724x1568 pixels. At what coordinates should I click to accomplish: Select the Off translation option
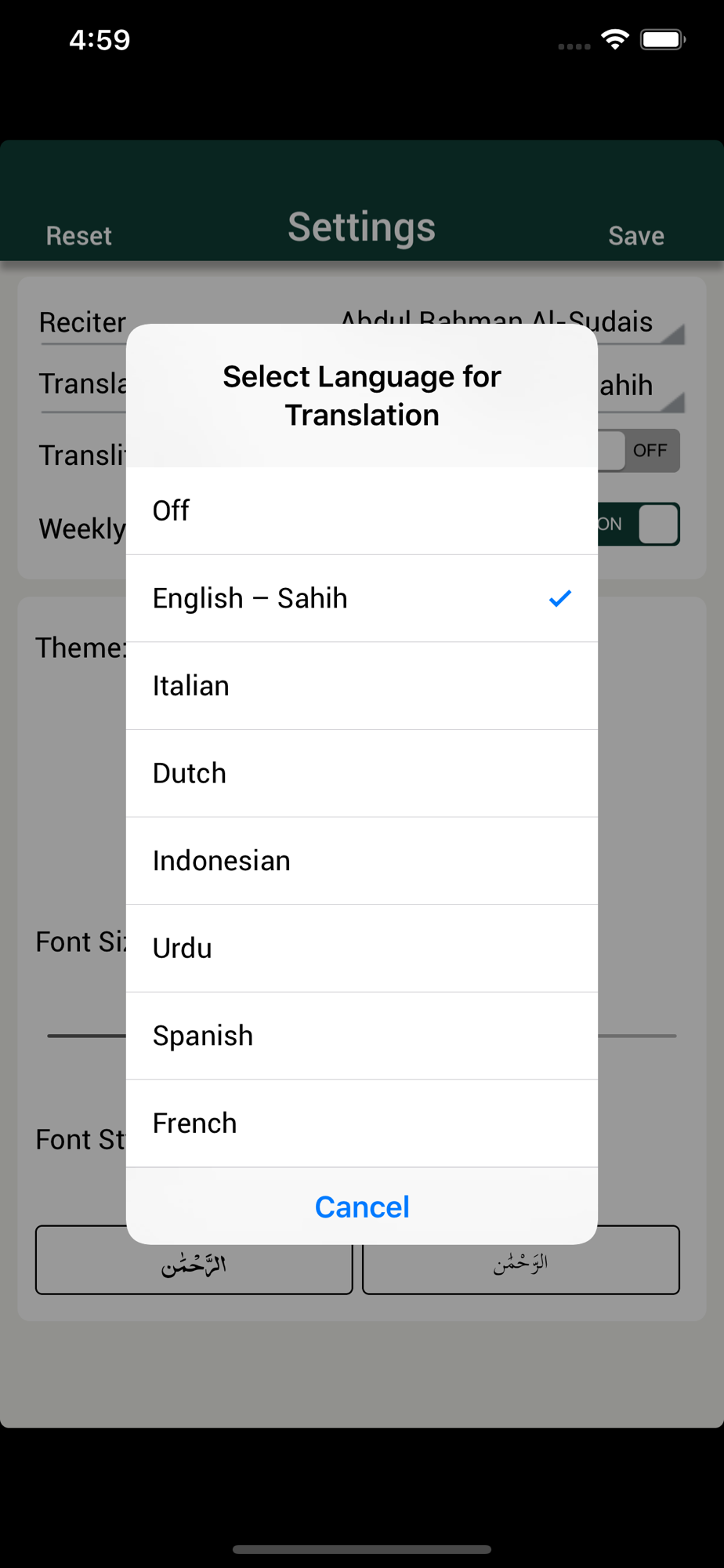(362, 510)
